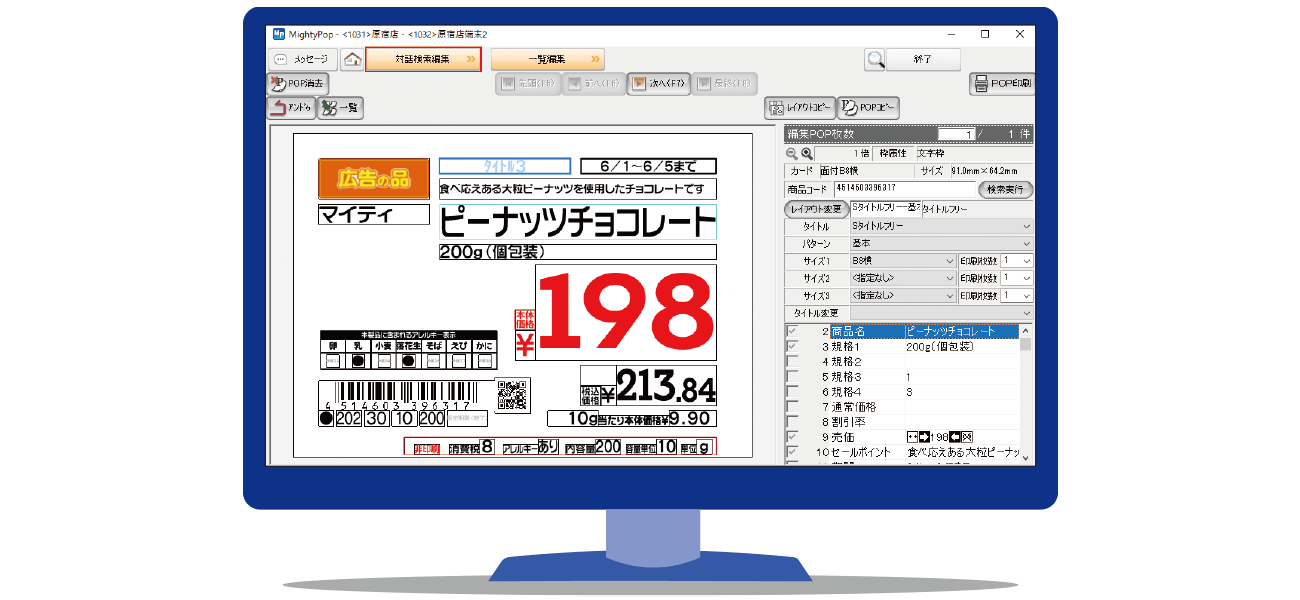
Task: Disable the 売価 field checkbox
Action: click(792, 435)
